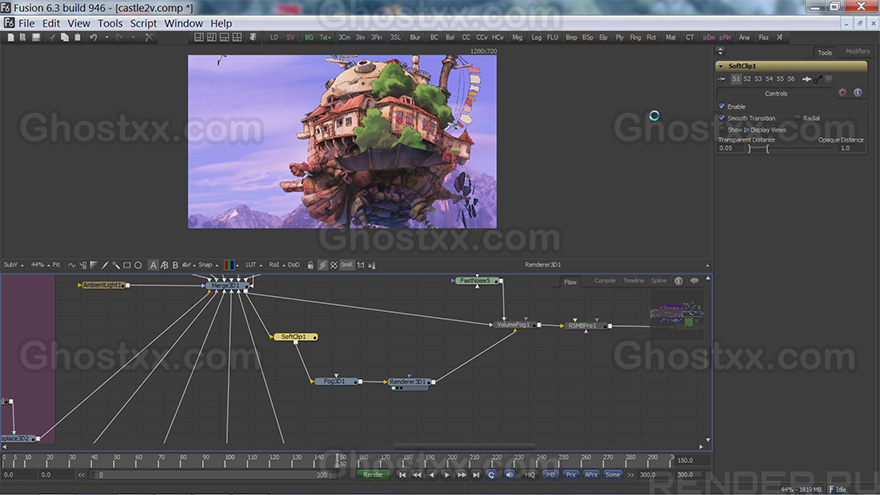Click the New composition icon in toolbar
Image resolution: width=880 pixels, height=495 pixels.
(x=11, y=38)
